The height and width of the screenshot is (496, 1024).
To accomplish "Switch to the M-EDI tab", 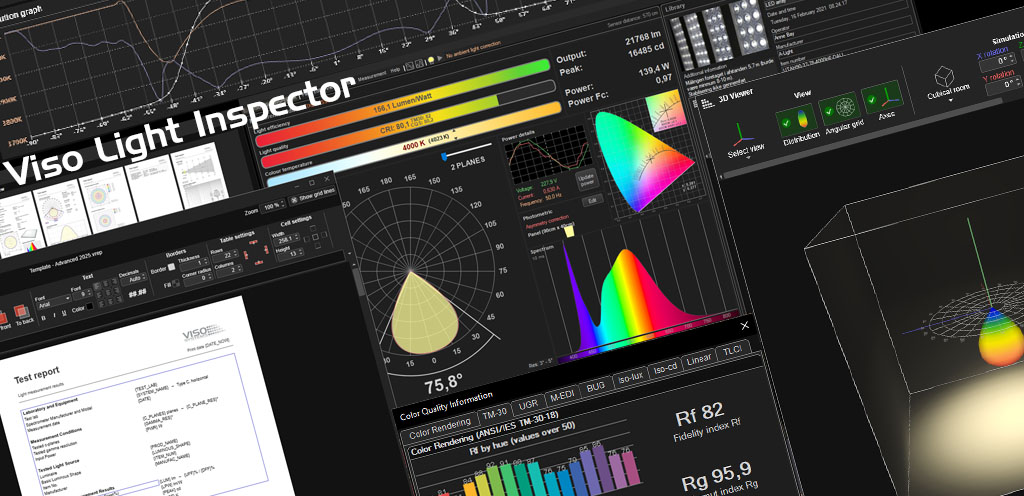I will click(562, 396).
